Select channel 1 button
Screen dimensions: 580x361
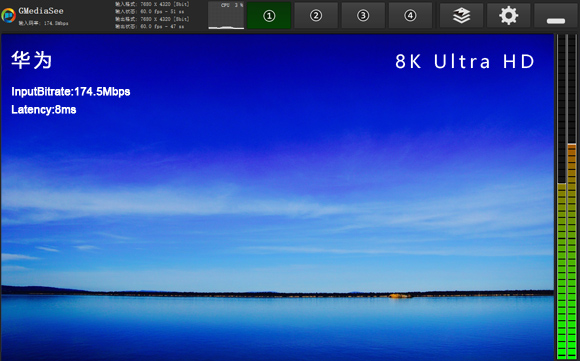click(x=269, y=16)
